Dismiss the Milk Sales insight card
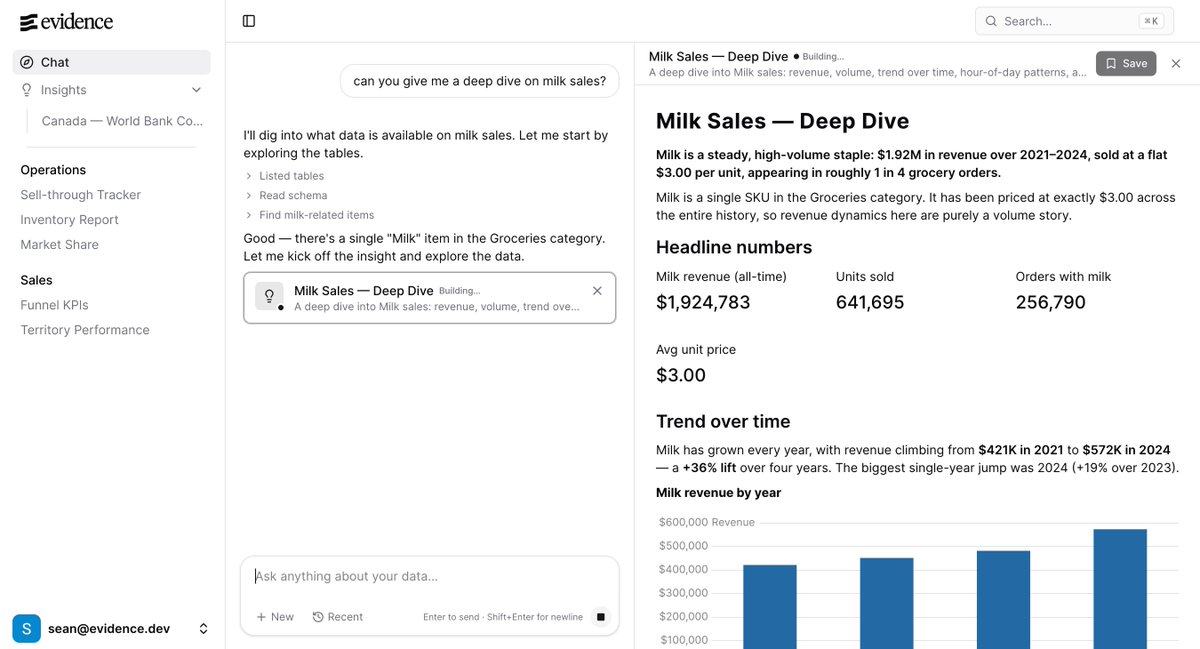Screen dimensions: 1200x649 [597, 291]
